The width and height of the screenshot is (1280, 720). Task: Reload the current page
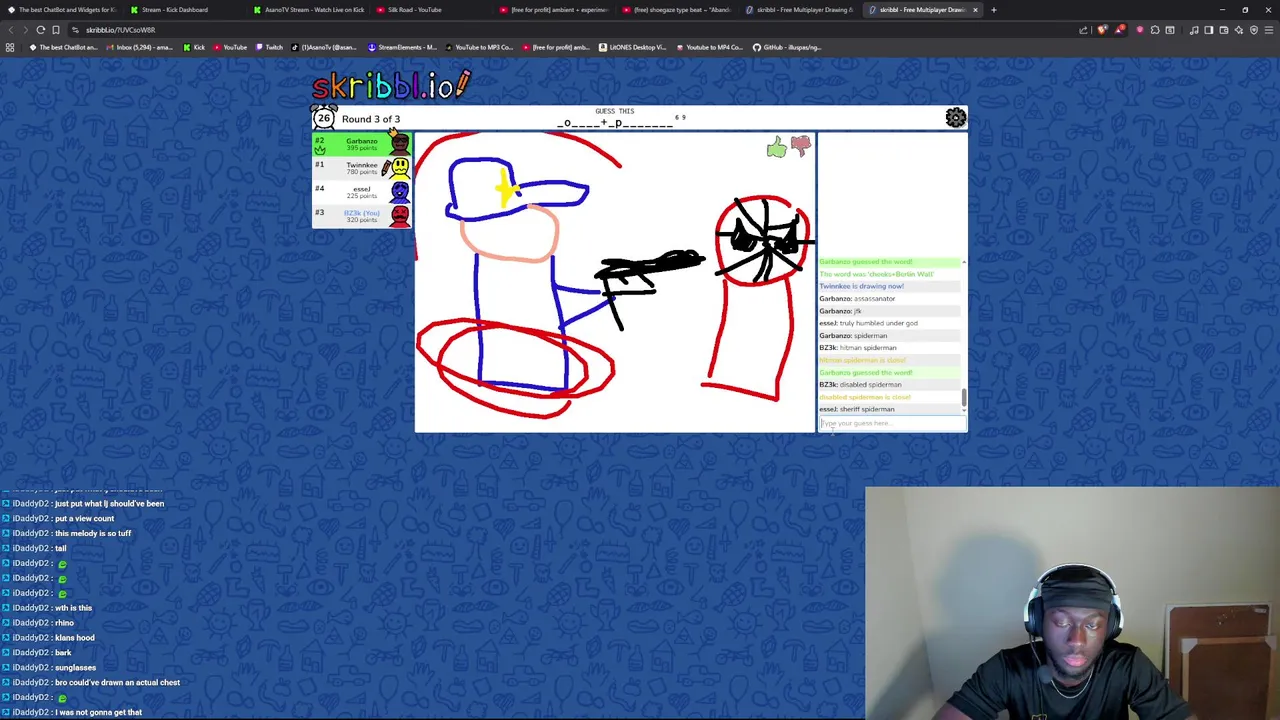coord(41,30)
